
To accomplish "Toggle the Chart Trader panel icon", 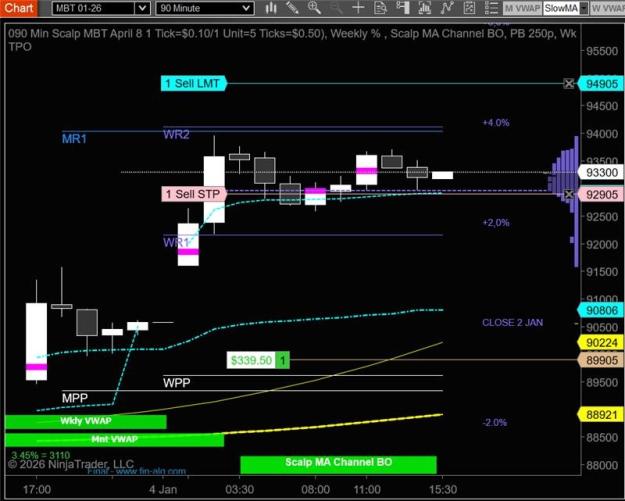I will tap(403, 8).
